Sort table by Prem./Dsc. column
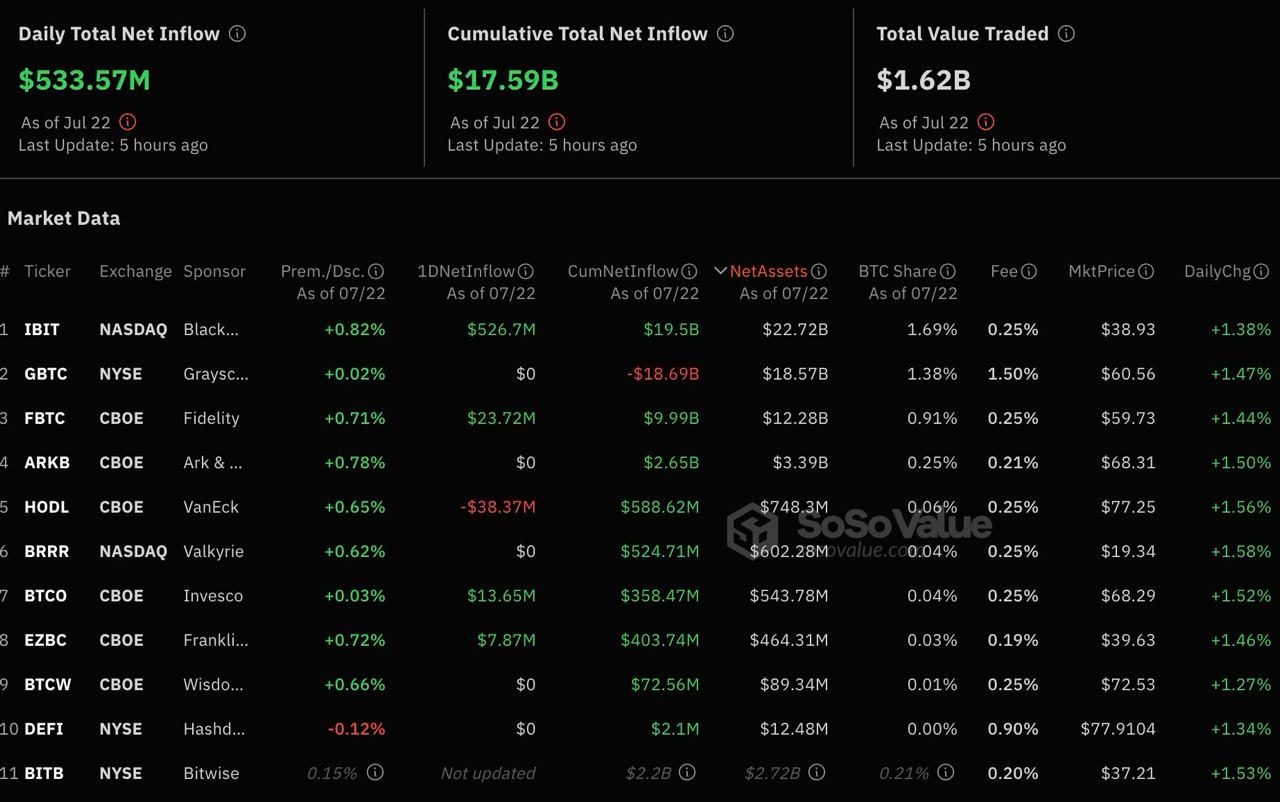The height and width of the screenshot is (802, 1280). [x=322, y=271]
